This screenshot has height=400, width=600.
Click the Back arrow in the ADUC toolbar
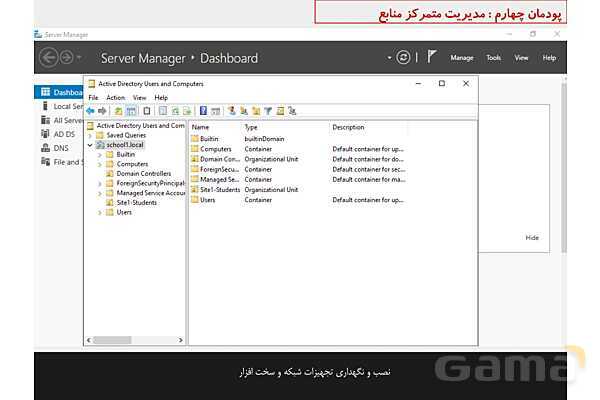[x=90, y=111]
